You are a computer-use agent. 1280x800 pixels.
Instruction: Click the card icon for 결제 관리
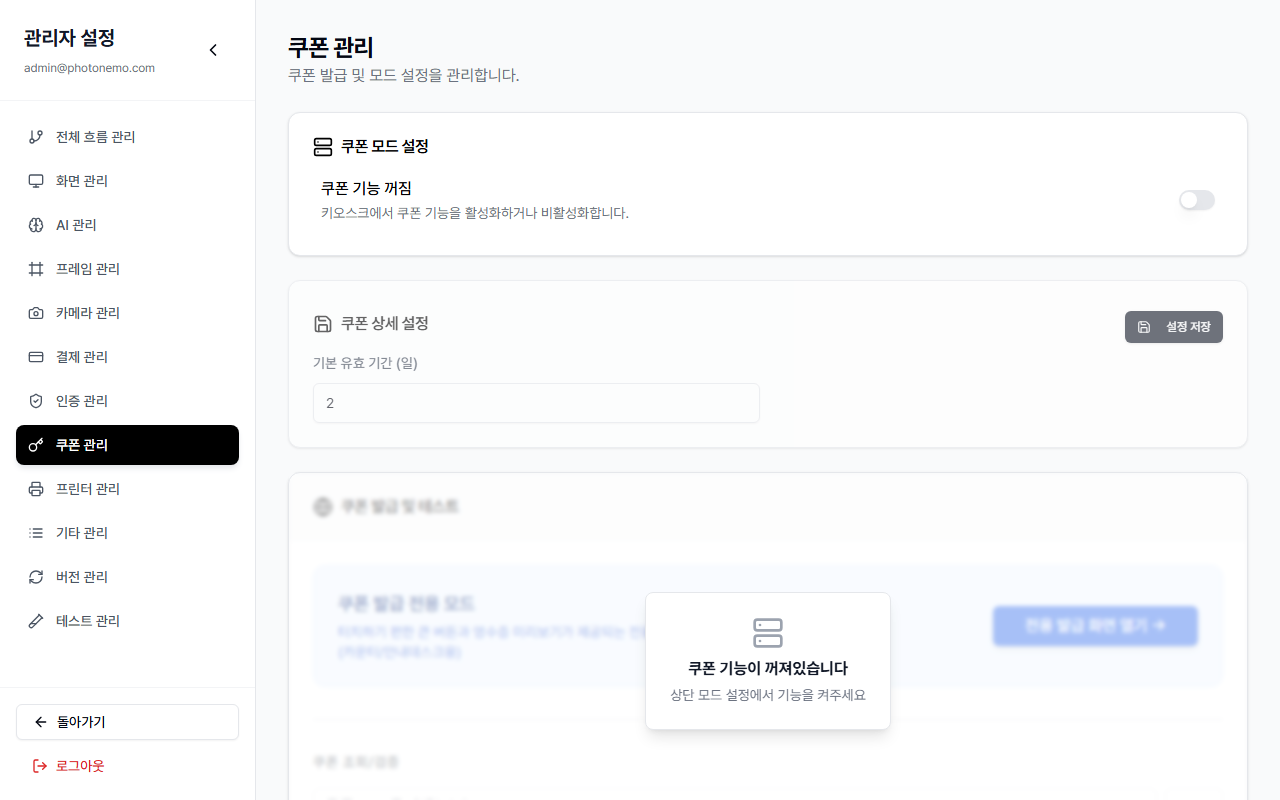pos(36,357)
